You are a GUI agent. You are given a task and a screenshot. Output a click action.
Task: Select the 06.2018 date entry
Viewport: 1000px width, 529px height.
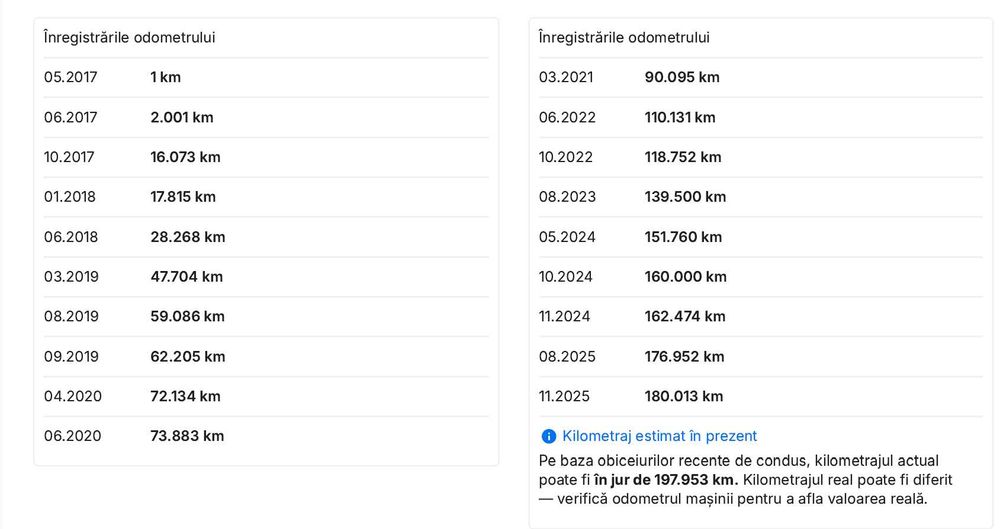[71, 237]
